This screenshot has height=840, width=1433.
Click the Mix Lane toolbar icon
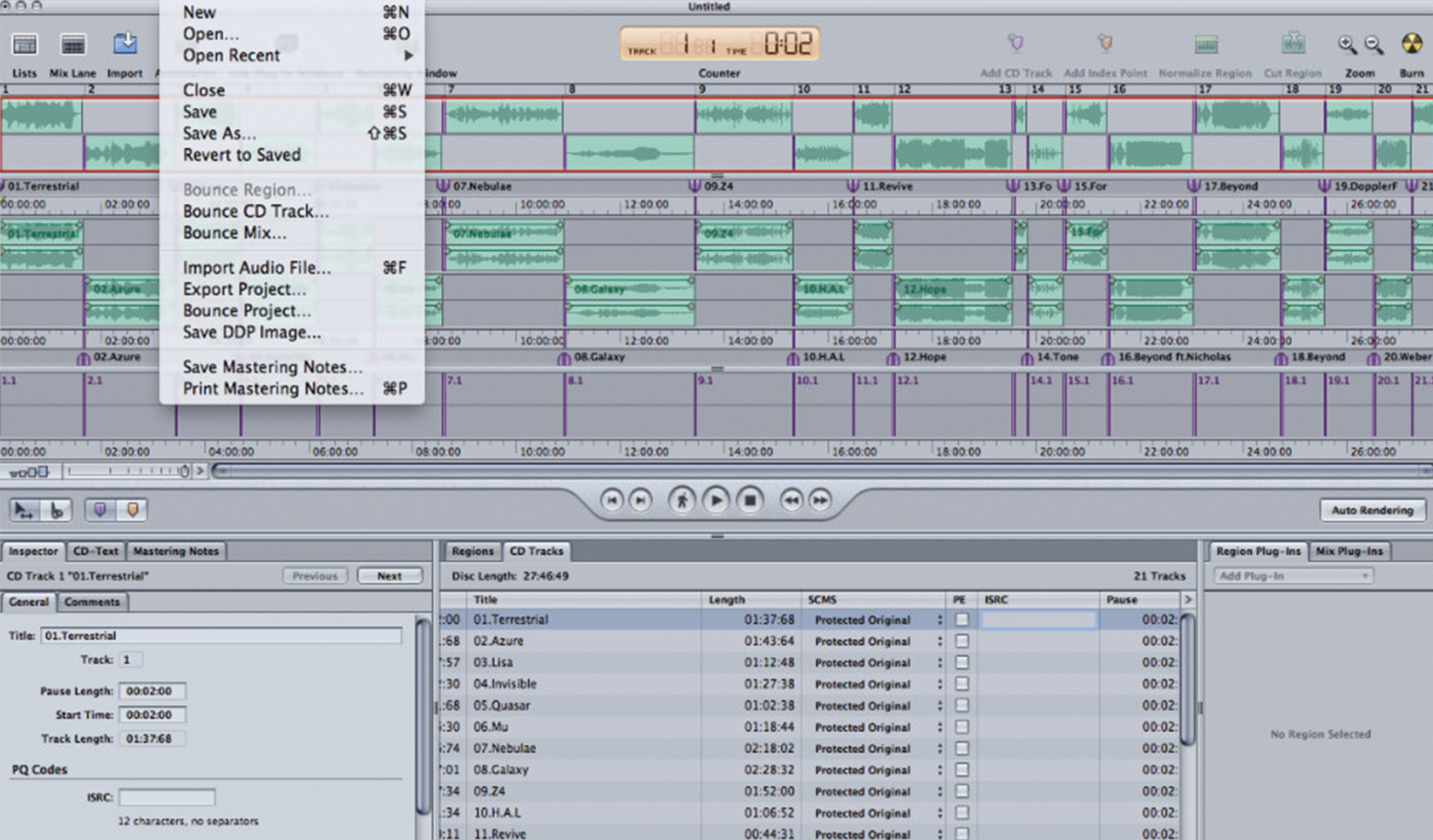[x=72, y=44]
